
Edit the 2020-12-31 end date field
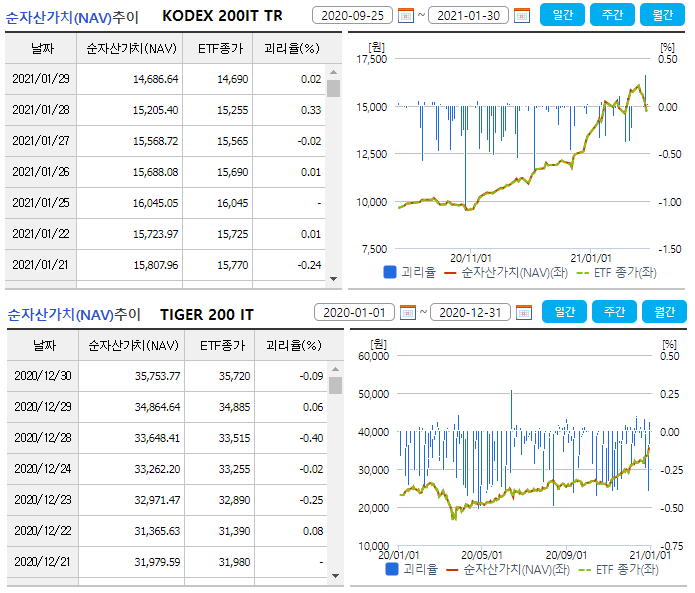click(470, 312)
